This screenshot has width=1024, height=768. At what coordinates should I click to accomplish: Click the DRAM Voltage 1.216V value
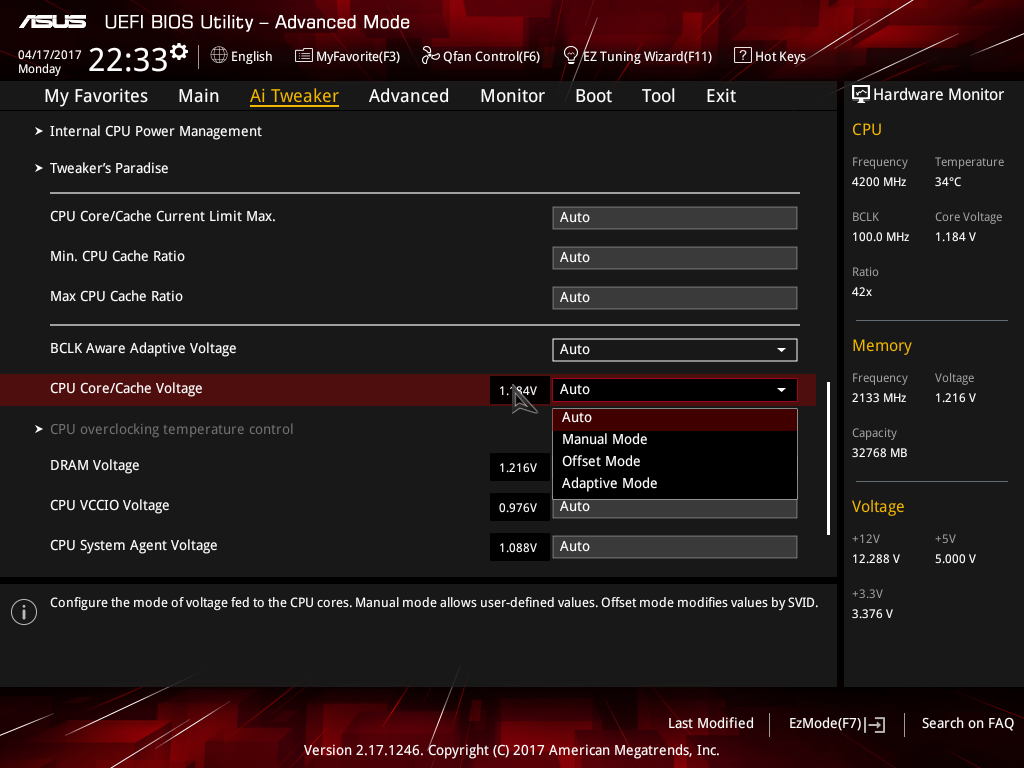pos(519,468)
